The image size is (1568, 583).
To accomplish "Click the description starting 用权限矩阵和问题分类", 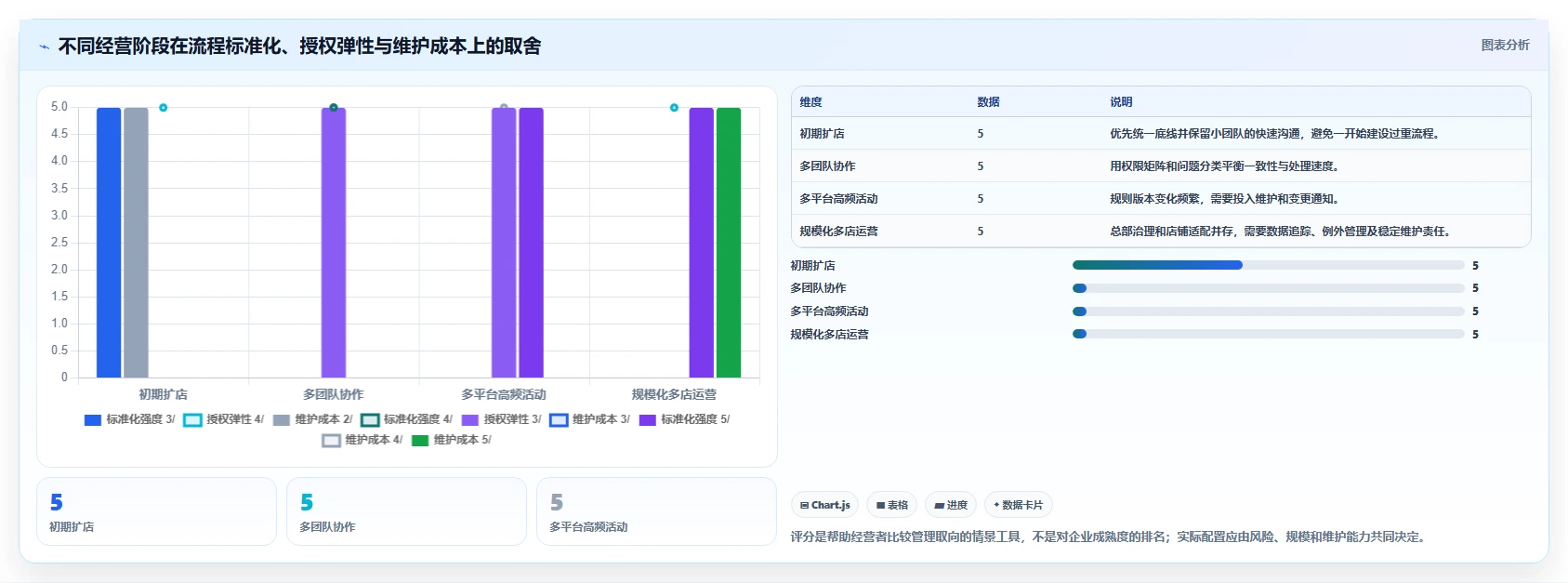I will (1224, 166).
